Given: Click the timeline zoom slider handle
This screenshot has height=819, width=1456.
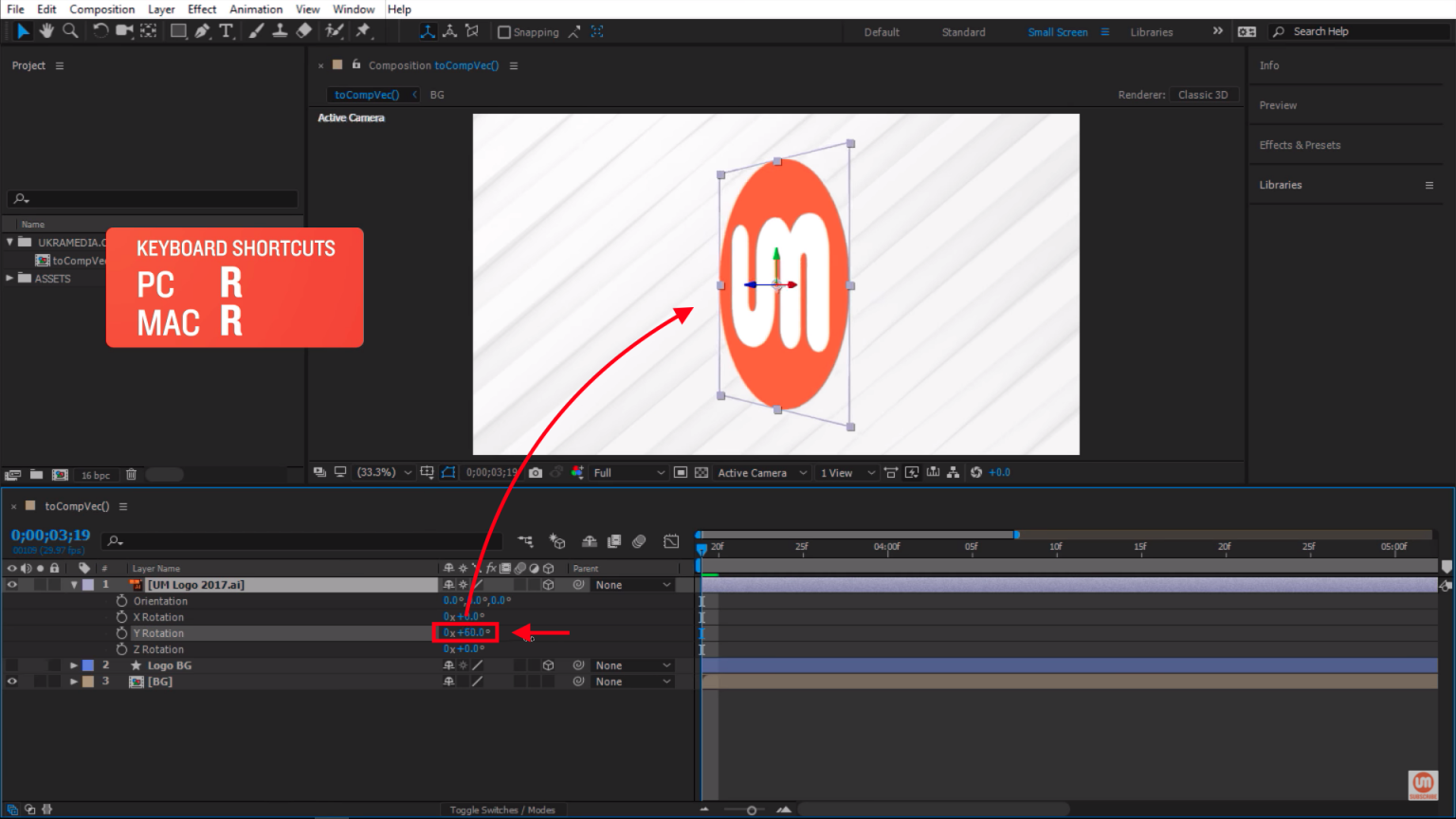Looking at the screenshot, I should pos(752,810).
